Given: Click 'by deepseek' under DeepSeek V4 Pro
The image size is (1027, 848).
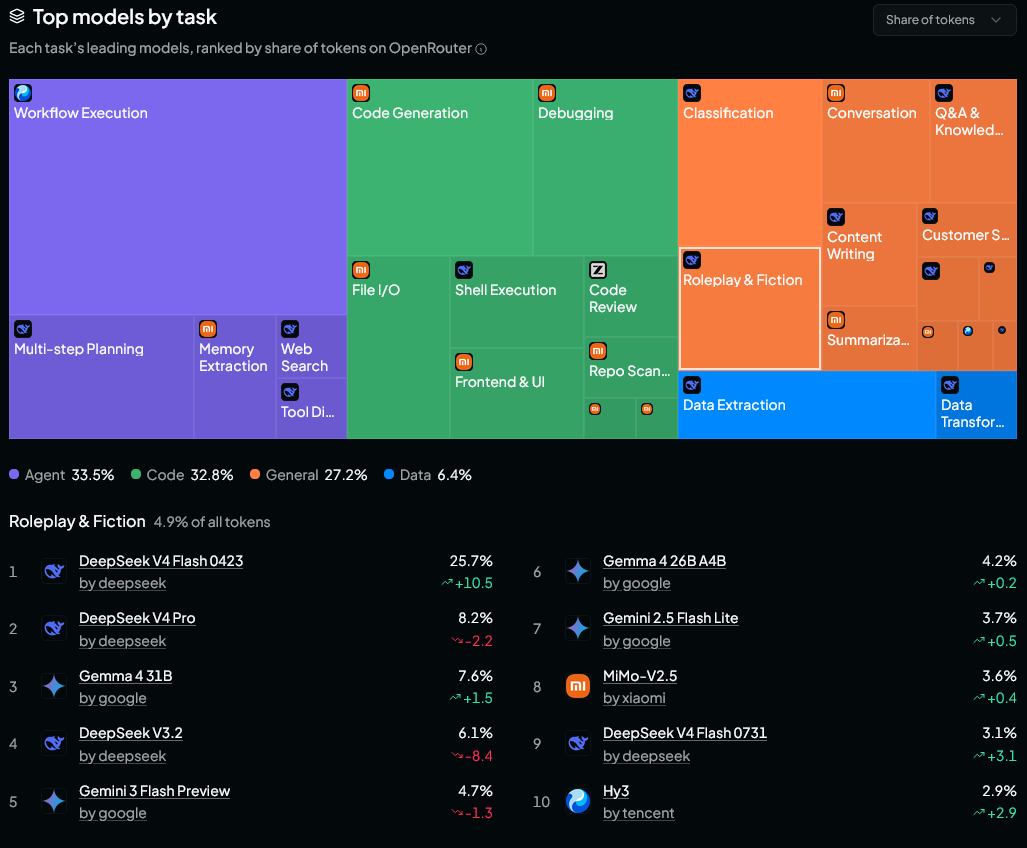Looking at the screenshot, I should pos(122,640).
